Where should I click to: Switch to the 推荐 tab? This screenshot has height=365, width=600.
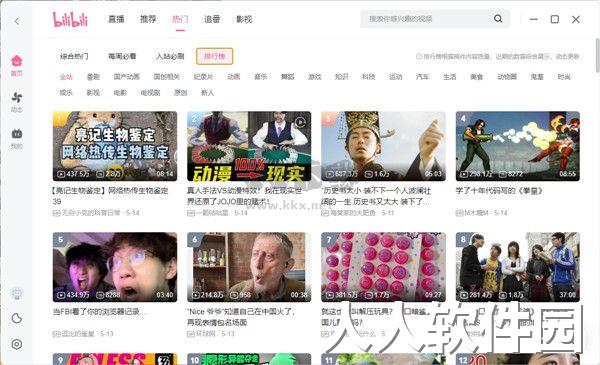[148, 19]
